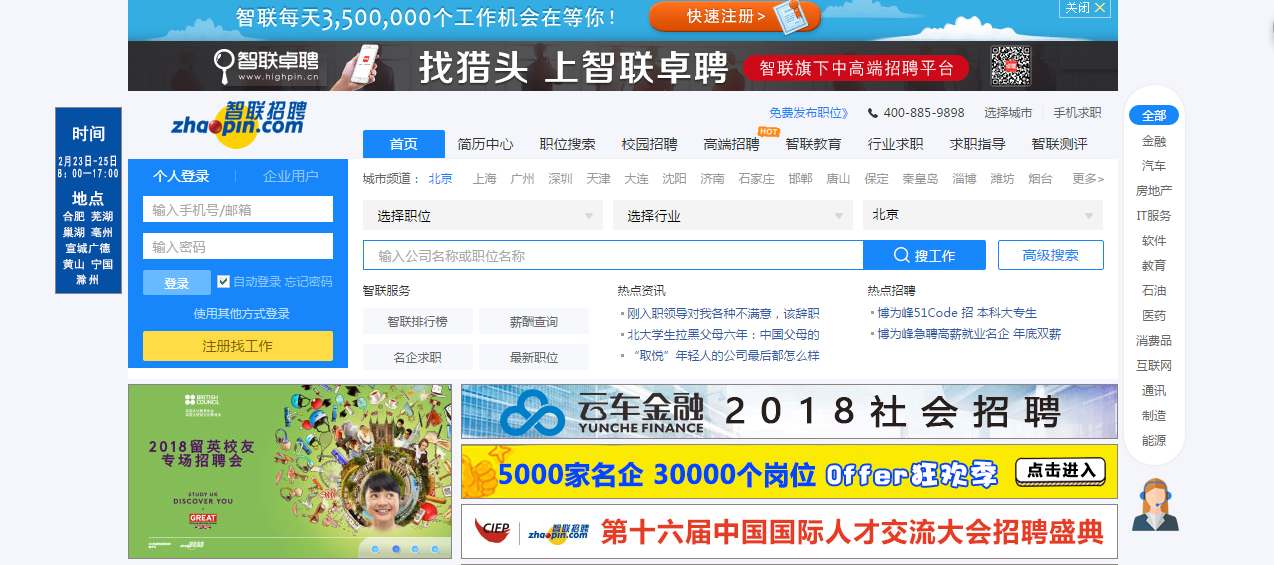Open the 高端招聘 tab

click(731, 144)
